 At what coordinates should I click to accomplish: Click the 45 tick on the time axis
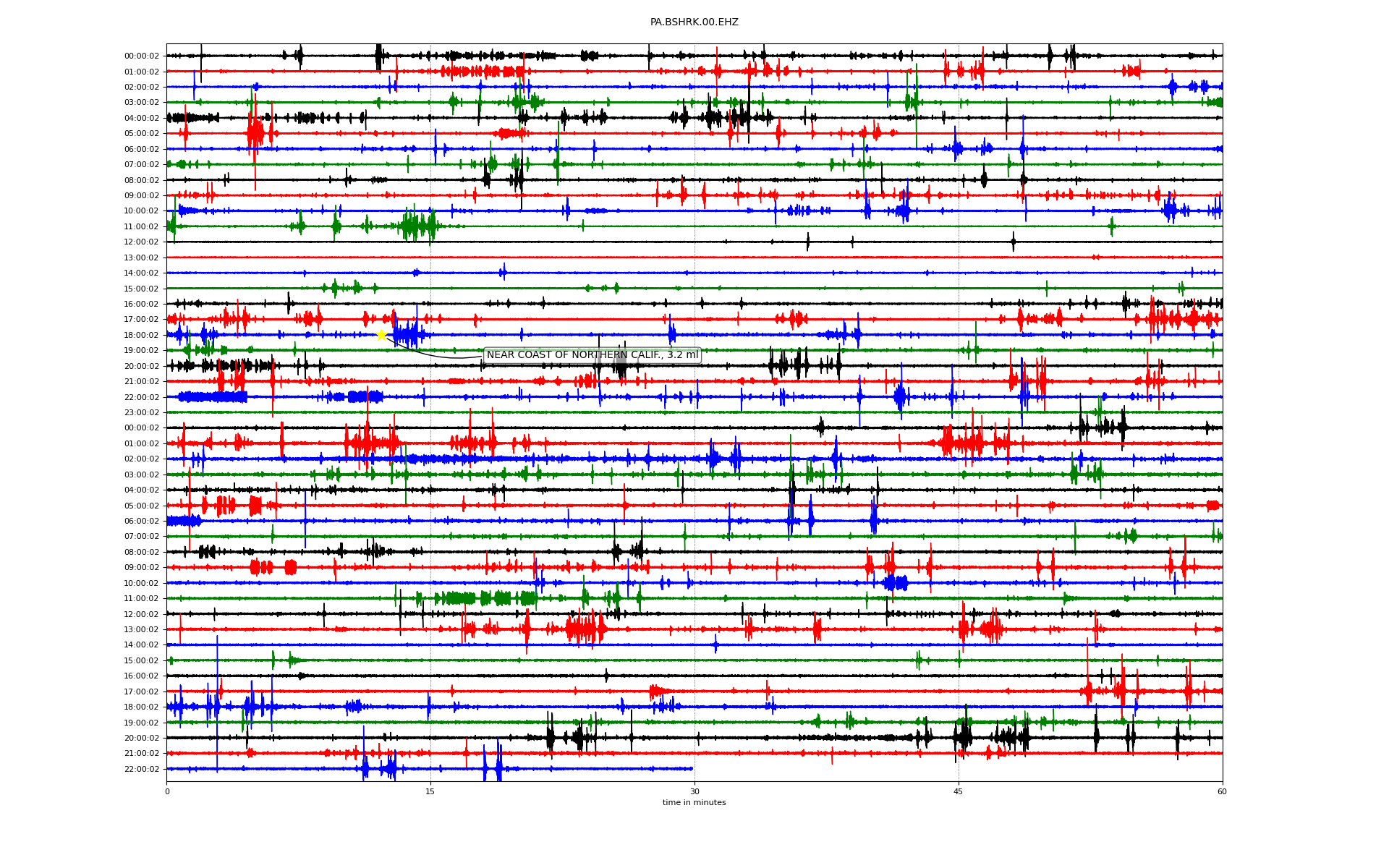(x=958, y=791)
